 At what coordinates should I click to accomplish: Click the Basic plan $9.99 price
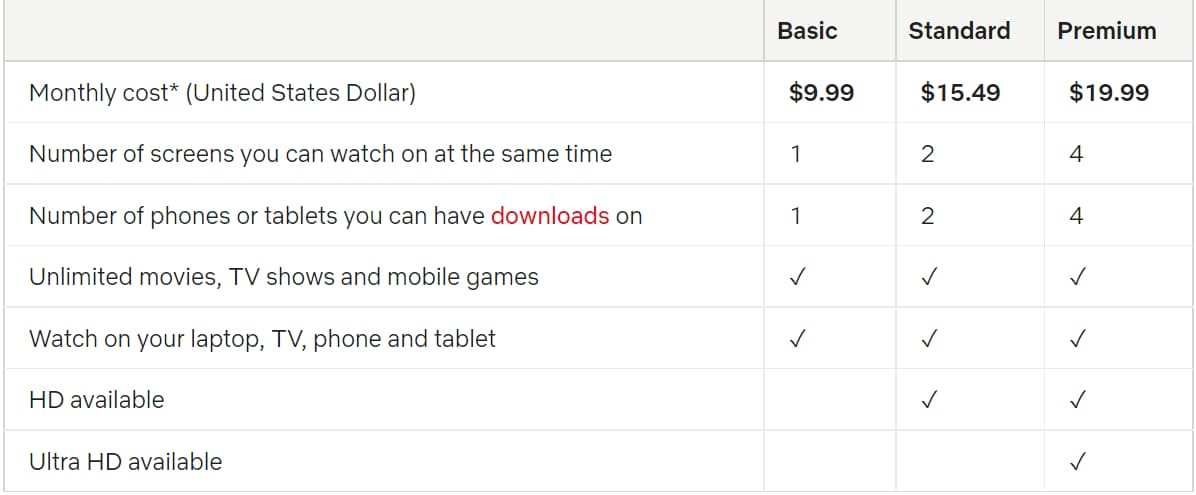pyautogui.click(x=821, y=93)
